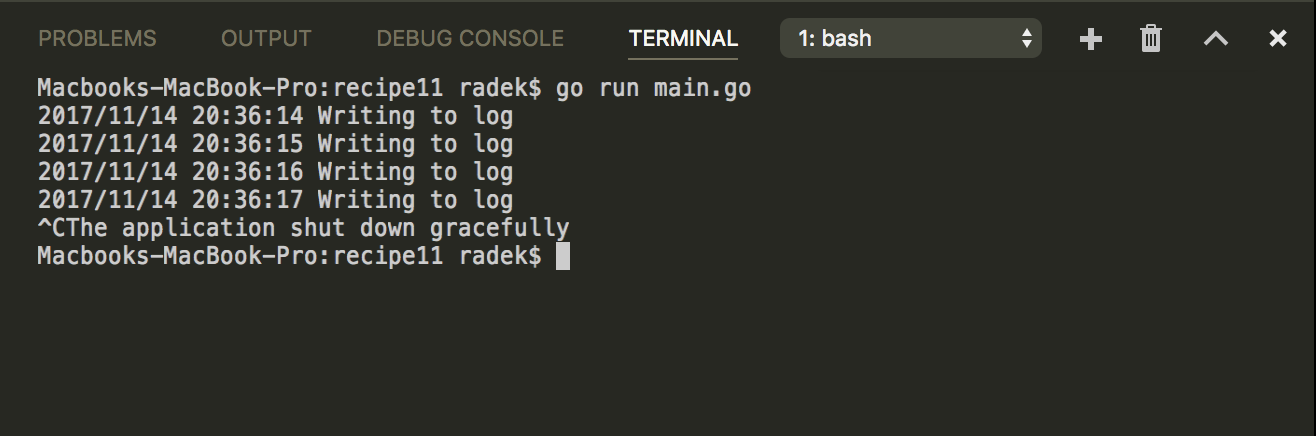Click the up-down arrows on bash selector

[x=1026, y=39]
